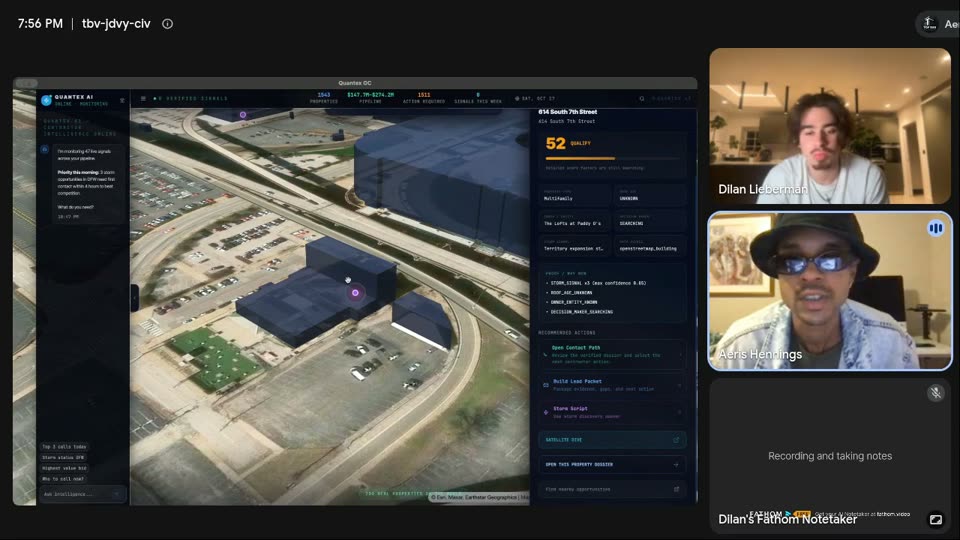The width and height of the screenshot is (960, 540).
Task: Click the send icon in Ask Intelligence box
Action: tap(116, 494)
